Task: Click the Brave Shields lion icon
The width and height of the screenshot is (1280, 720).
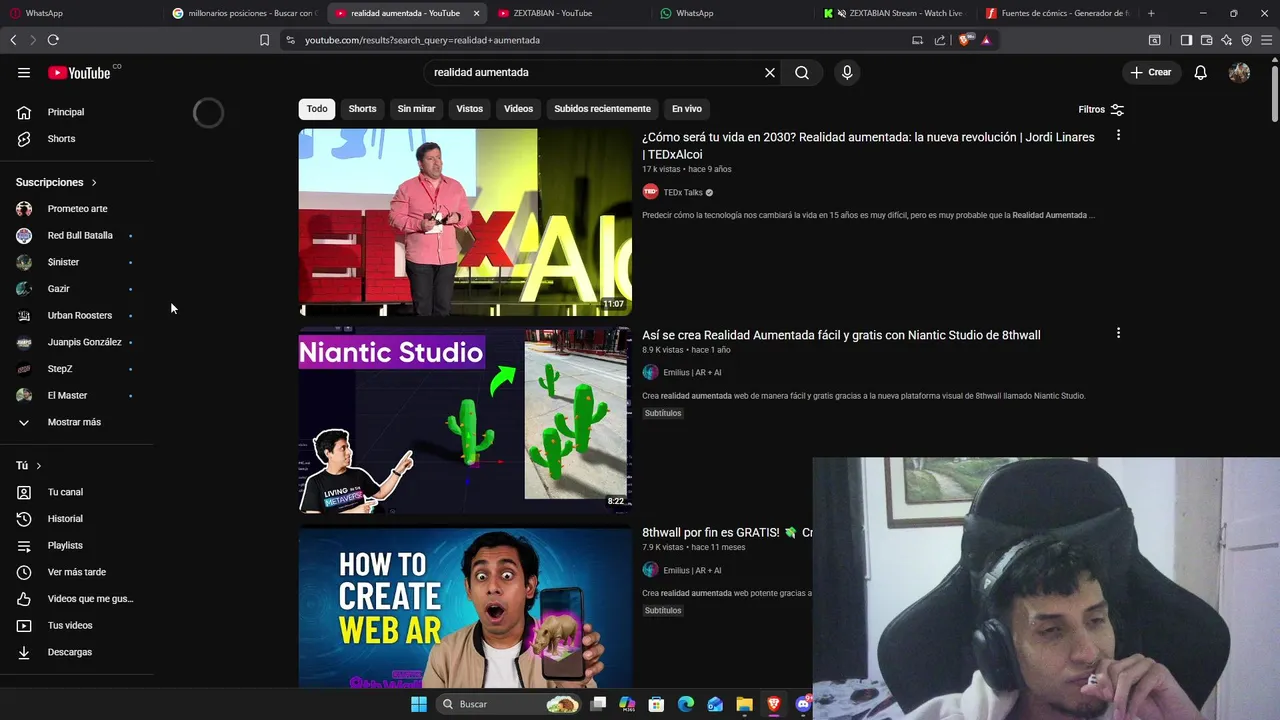Action: [964, 40]
